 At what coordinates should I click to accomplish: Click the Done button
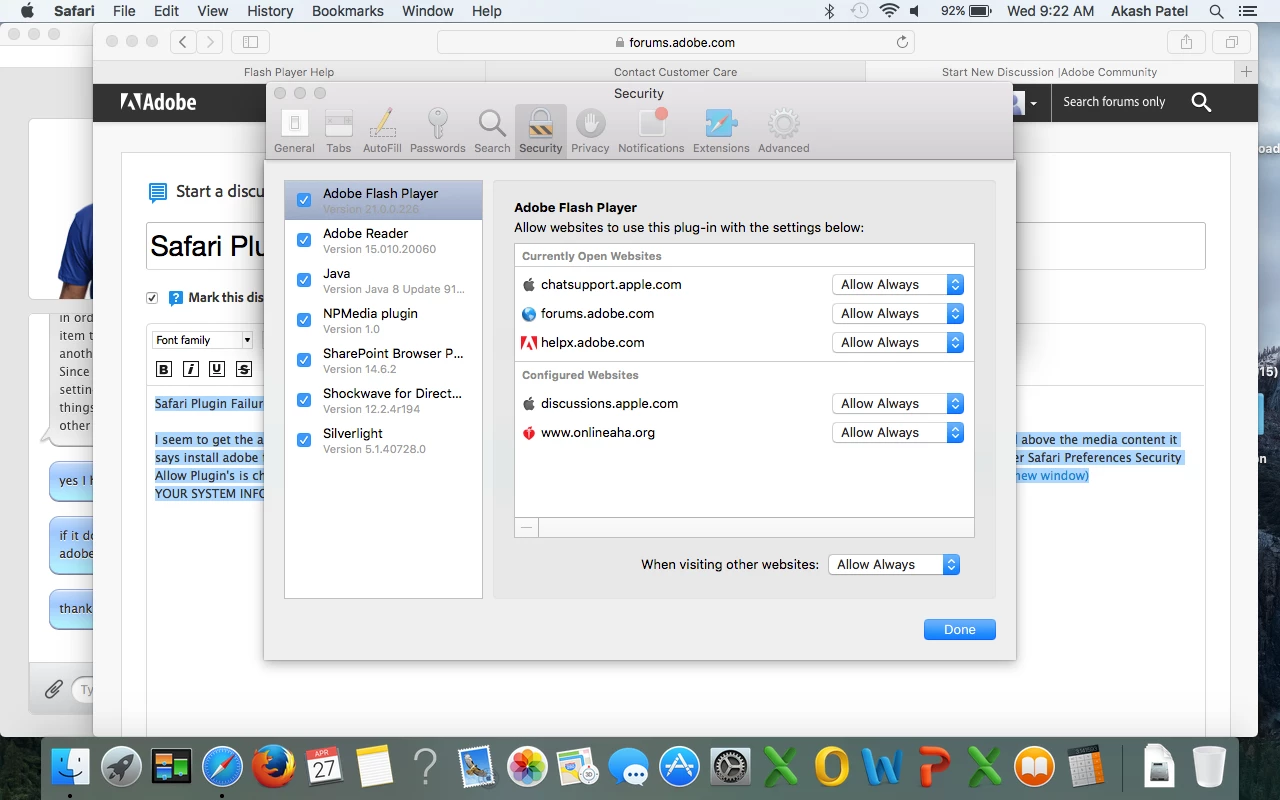[959, 630]
